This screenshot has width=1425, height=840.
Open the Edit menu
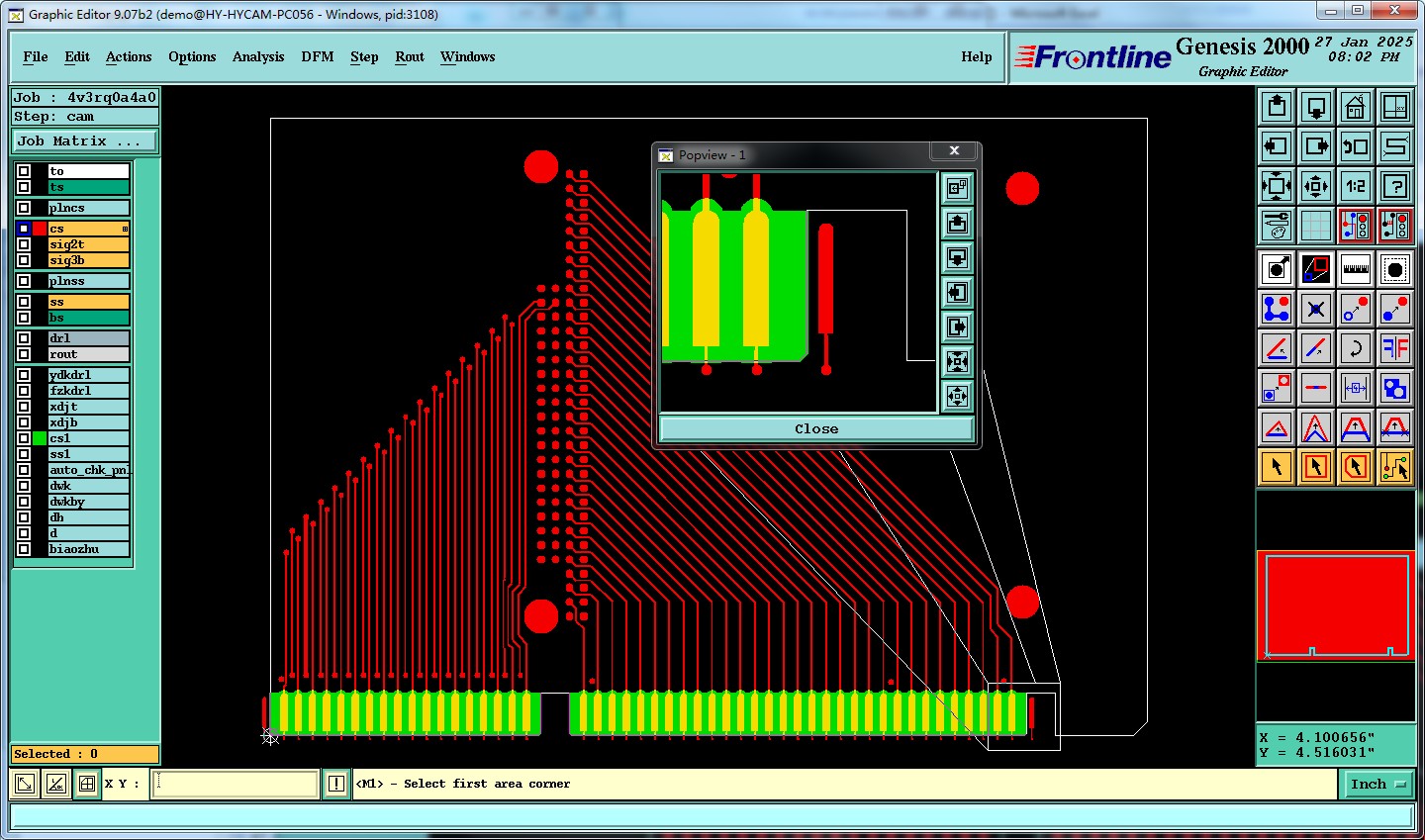coord(77,56)
